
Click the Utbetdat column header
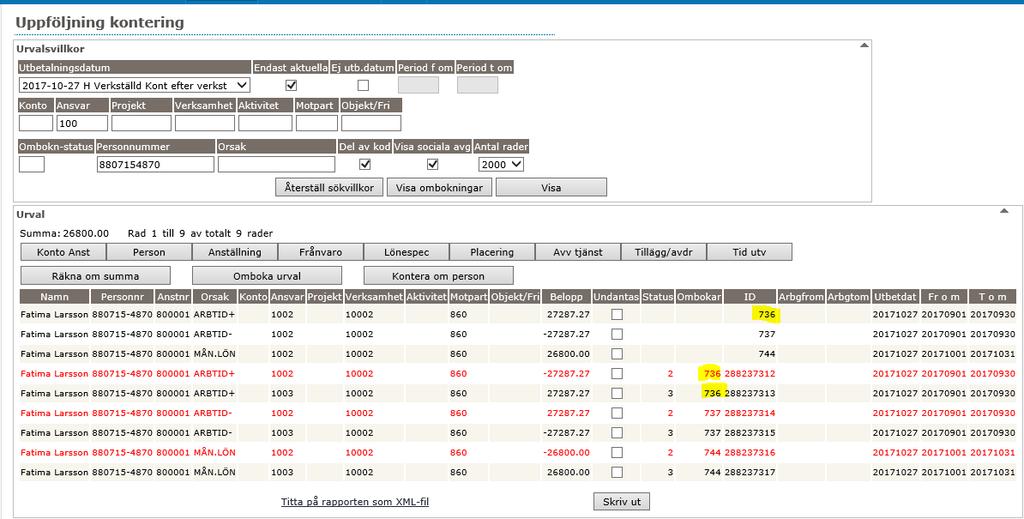(895, 296)
